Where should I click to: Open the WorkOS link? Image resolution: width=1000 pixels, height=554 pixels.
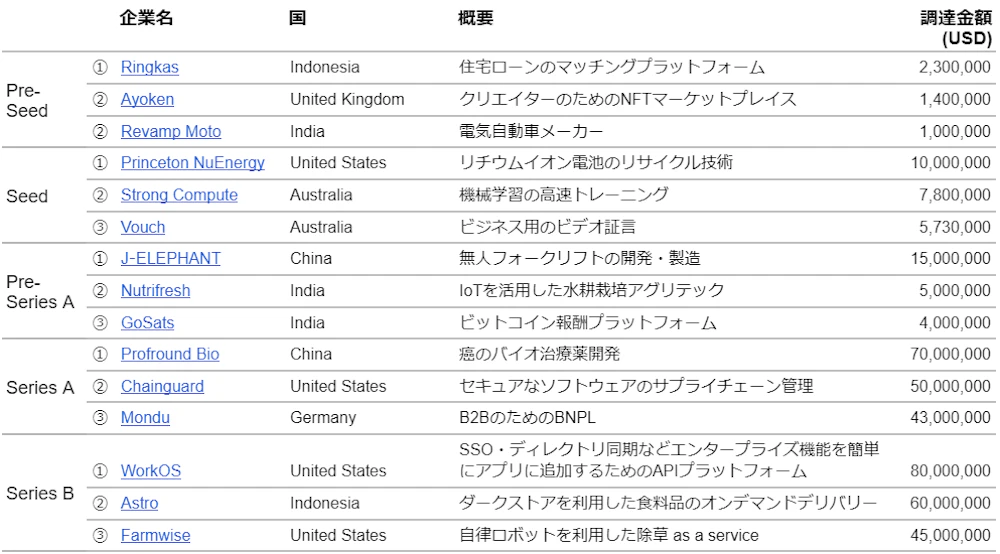tap(151, 471)
